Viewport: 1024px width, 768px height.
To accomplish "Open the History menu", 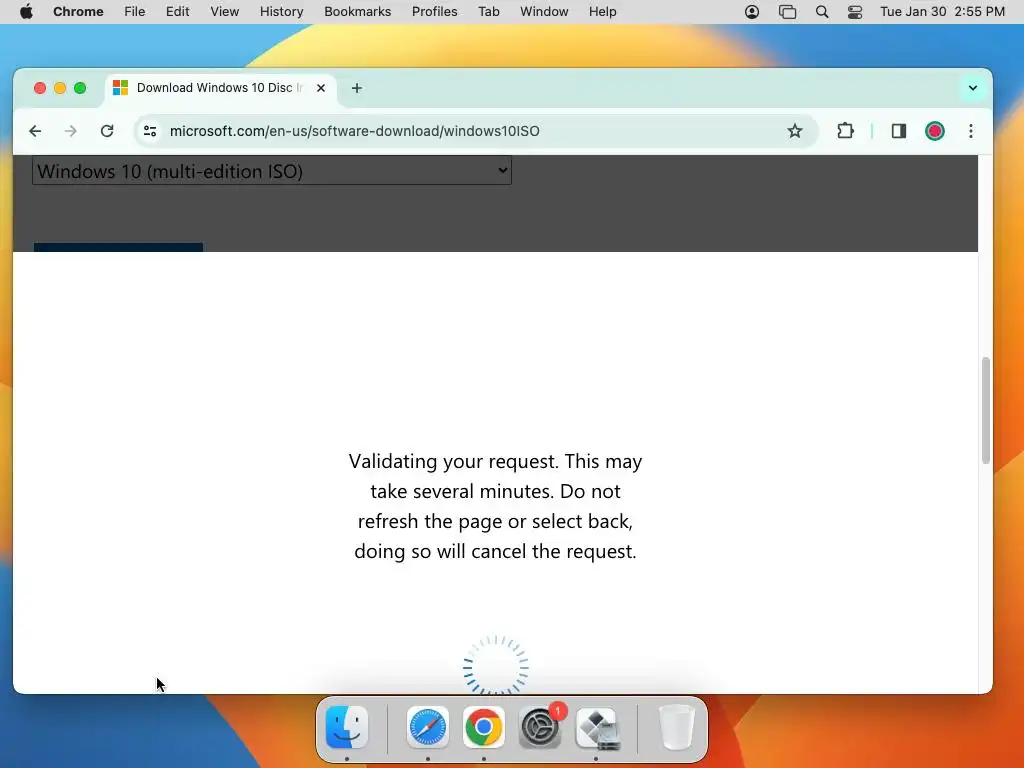I will (x=281, y=12).
